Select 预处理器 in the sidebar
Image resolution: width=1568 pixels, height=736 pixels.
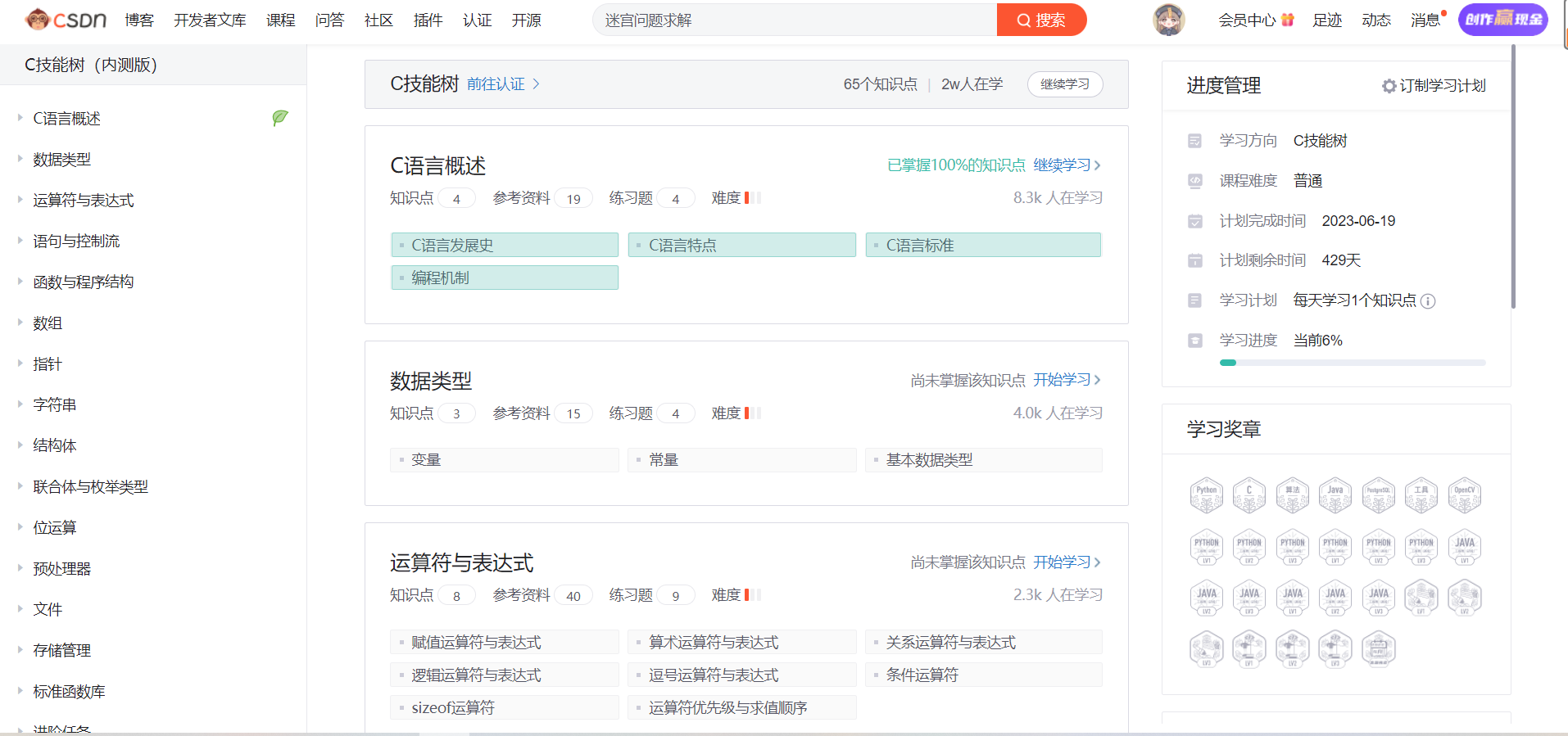[61, 568]
